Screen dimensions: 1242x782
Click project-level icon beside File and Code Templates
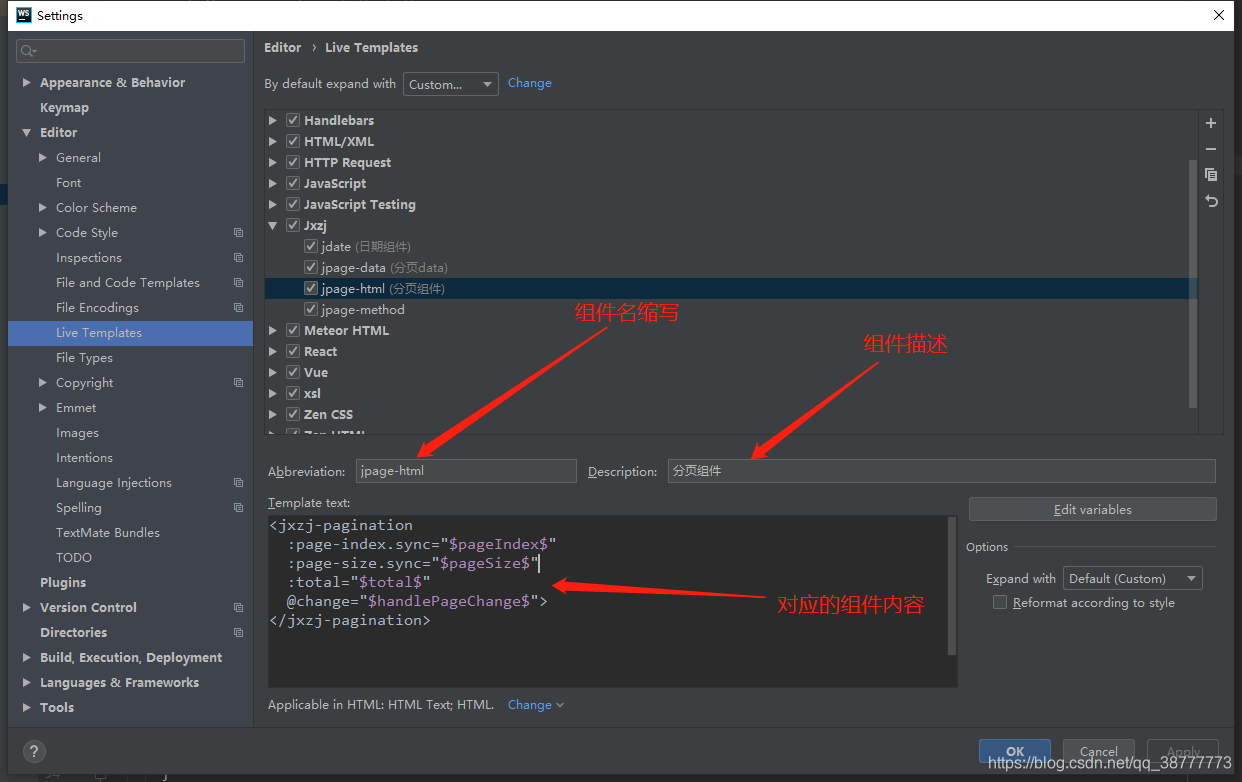tap(238, 283)
